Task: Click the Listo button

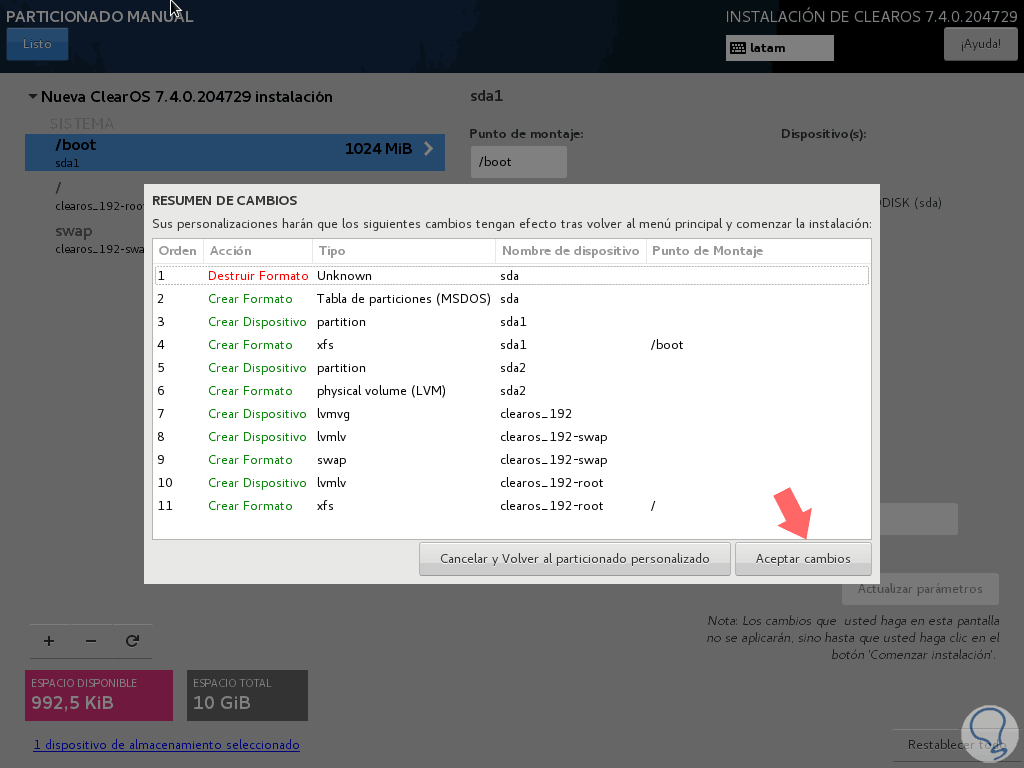Action: (37, 44)
